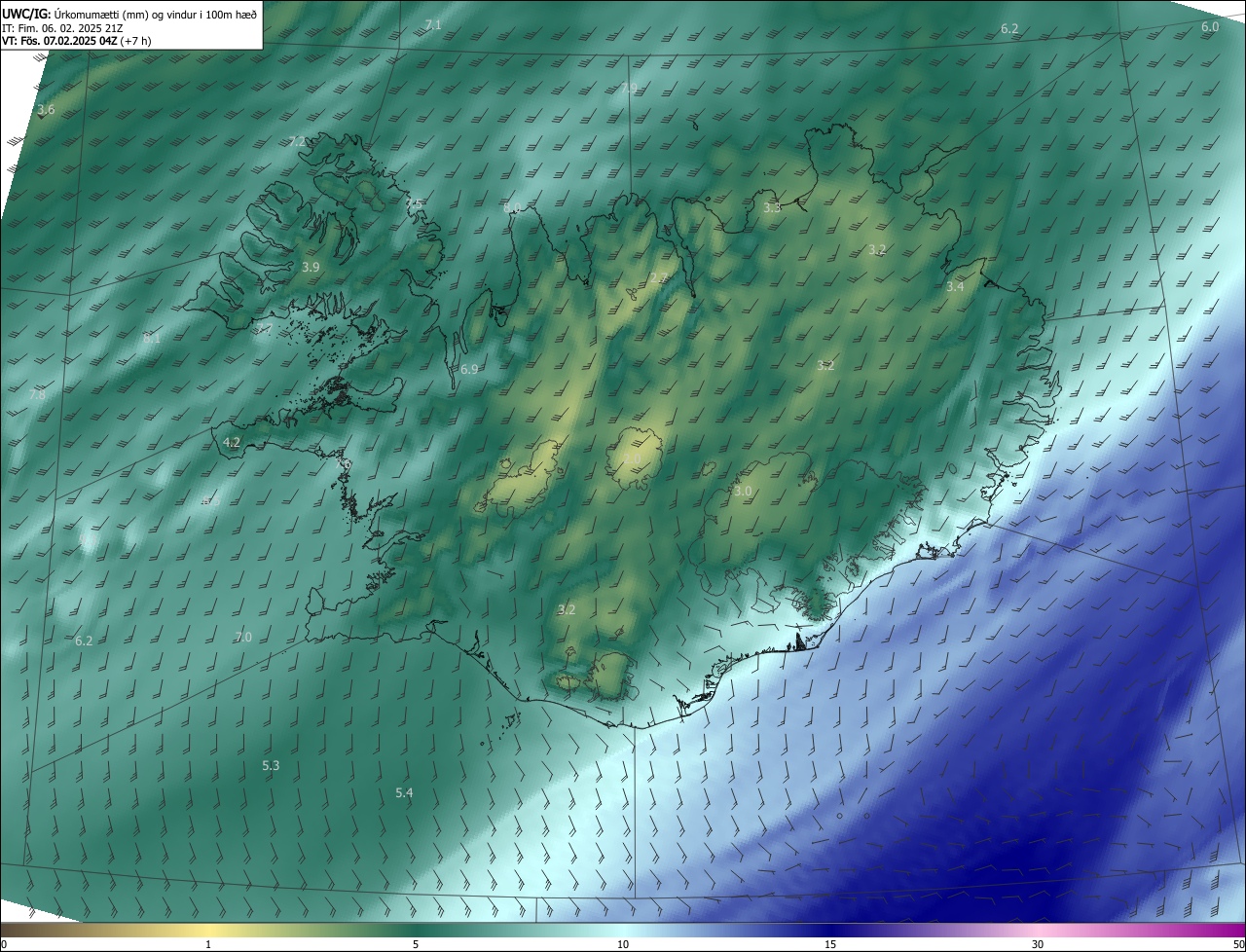Click the 5.3 value label

click(x=271, y=766)
